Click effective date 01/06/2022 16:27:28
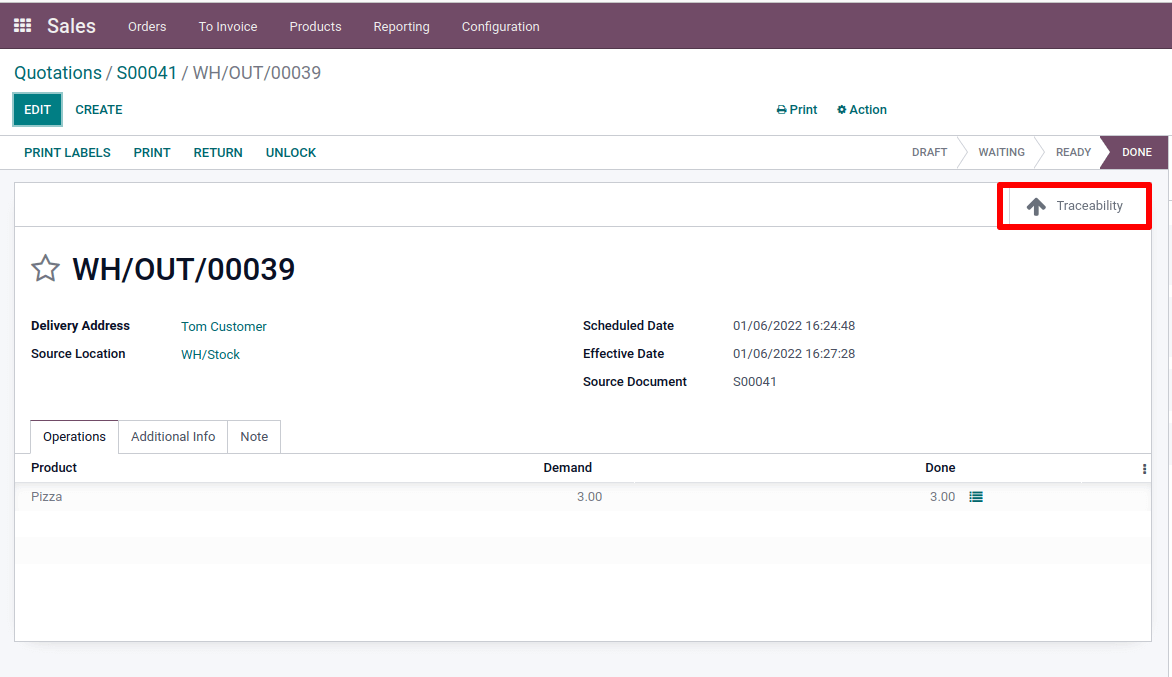The height and width of the screenshot is (677, 1172). point(794,353)
